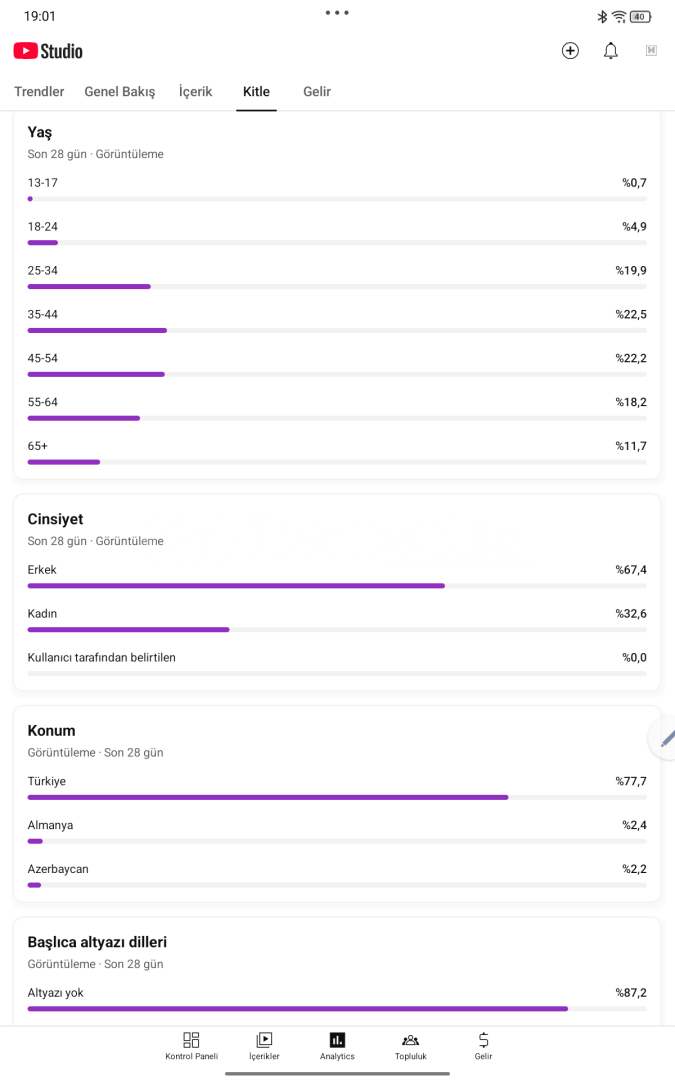Switch to the İçerik tab
The image size is (675, 1080).
[196, 92]
